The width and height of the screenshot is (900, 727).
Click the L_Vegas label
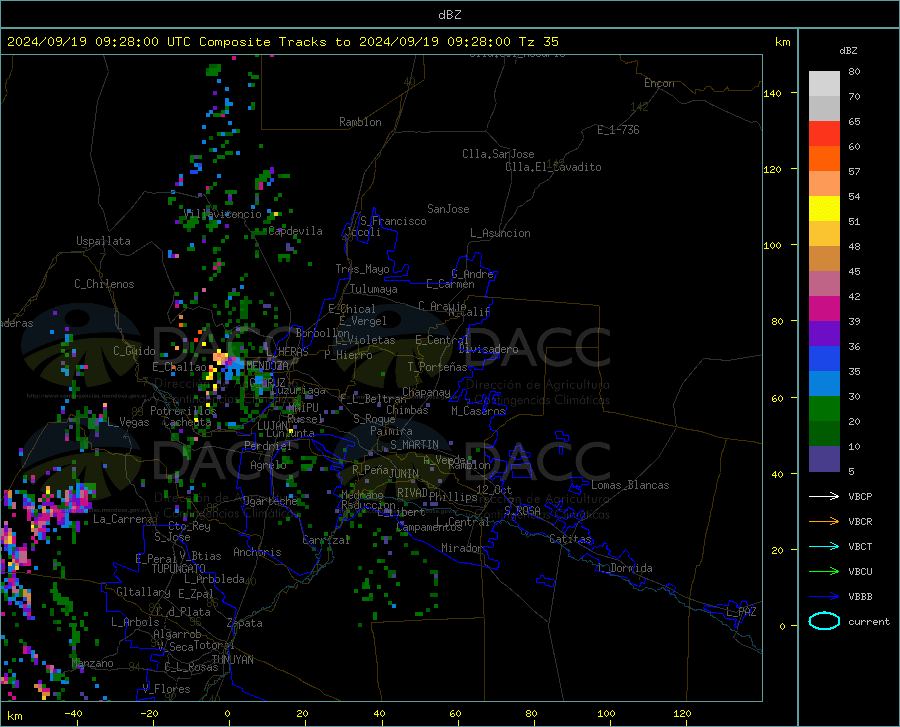(x=128, y=422)
